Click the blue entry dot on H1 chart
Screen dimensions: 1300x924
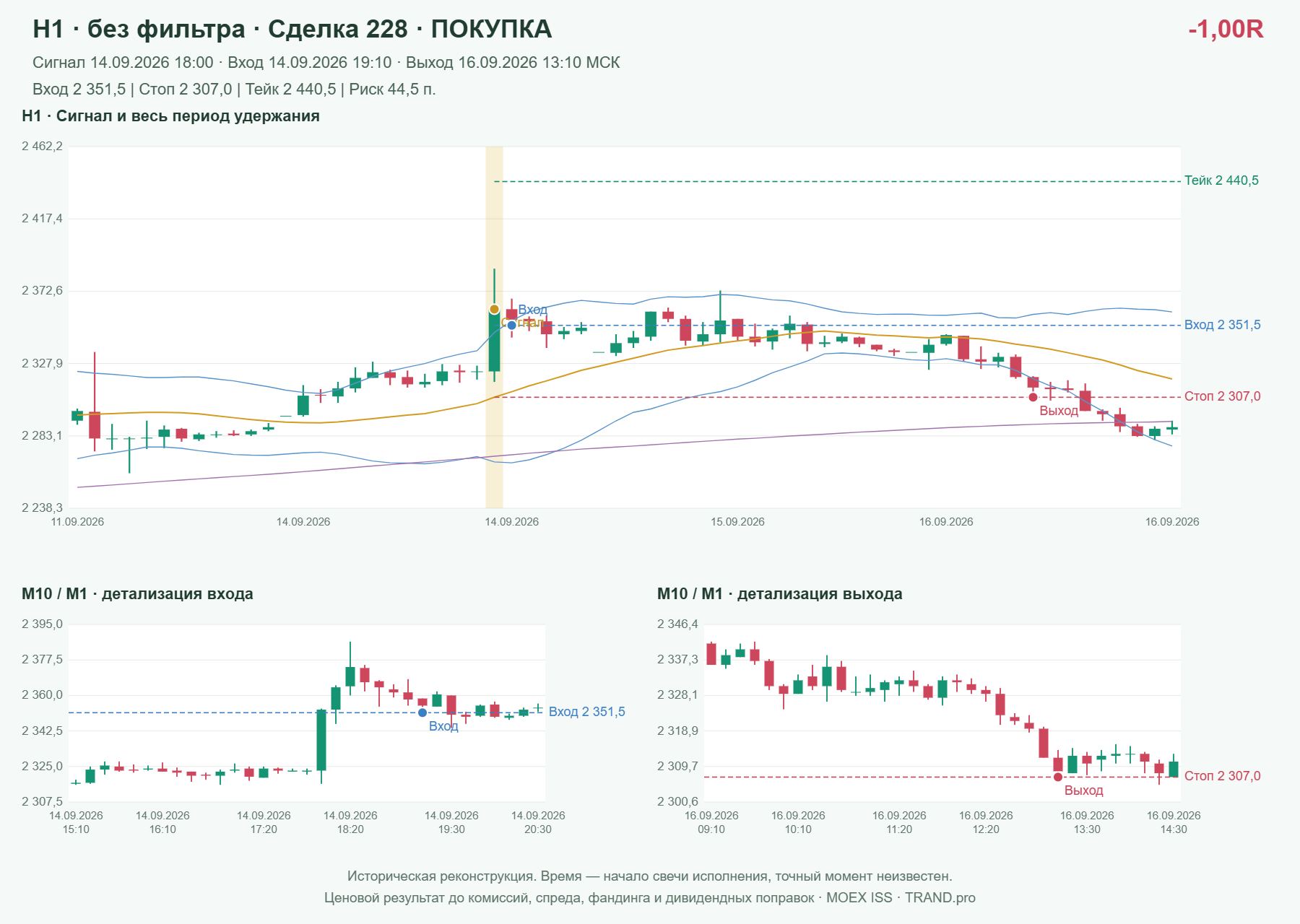pos(511,325)
